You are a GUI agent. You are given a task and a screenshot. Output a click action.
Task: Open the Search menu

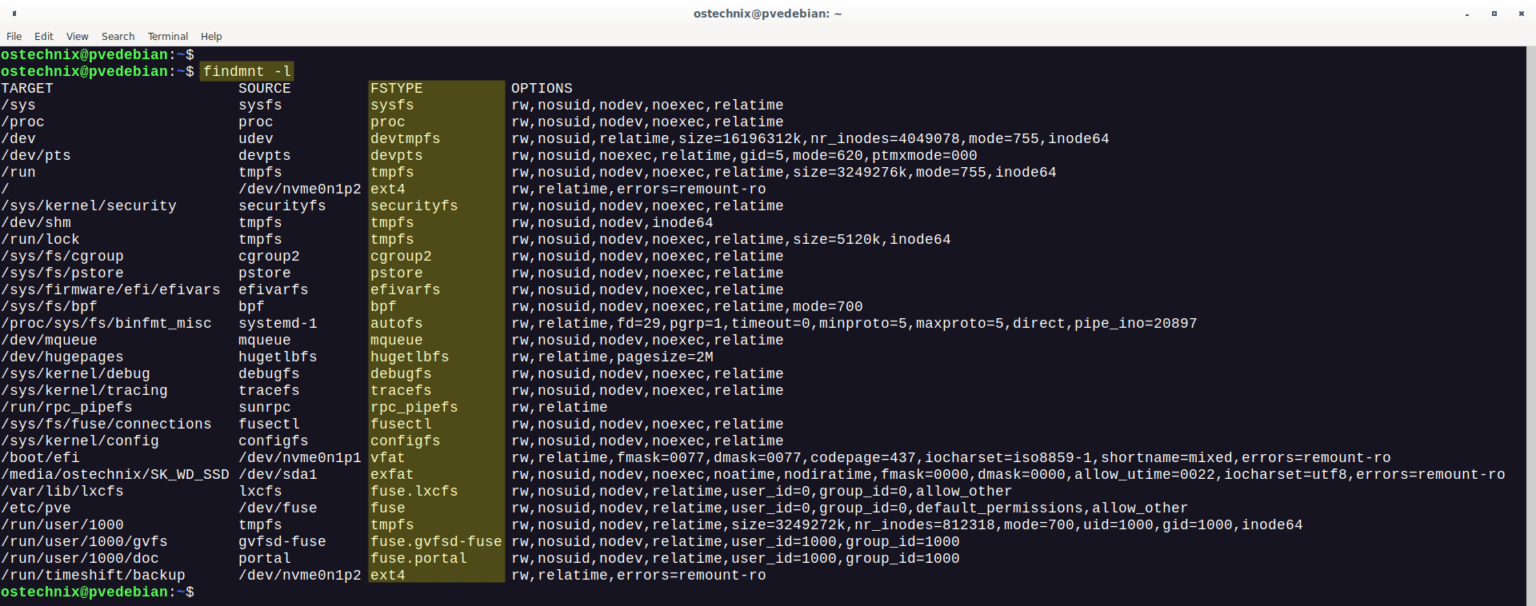pos(117,36)
